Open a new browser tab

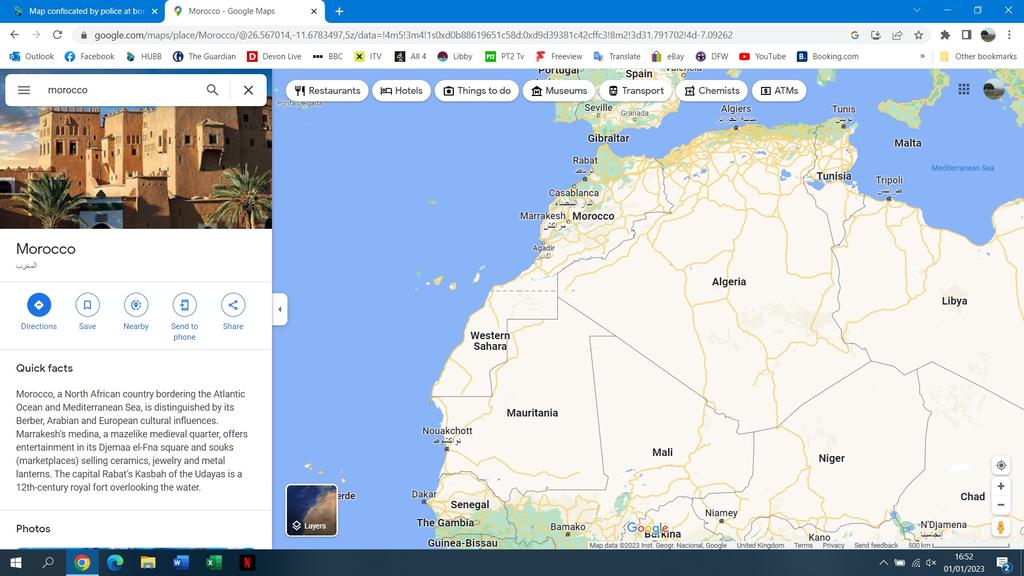click(x=339, y=11)
